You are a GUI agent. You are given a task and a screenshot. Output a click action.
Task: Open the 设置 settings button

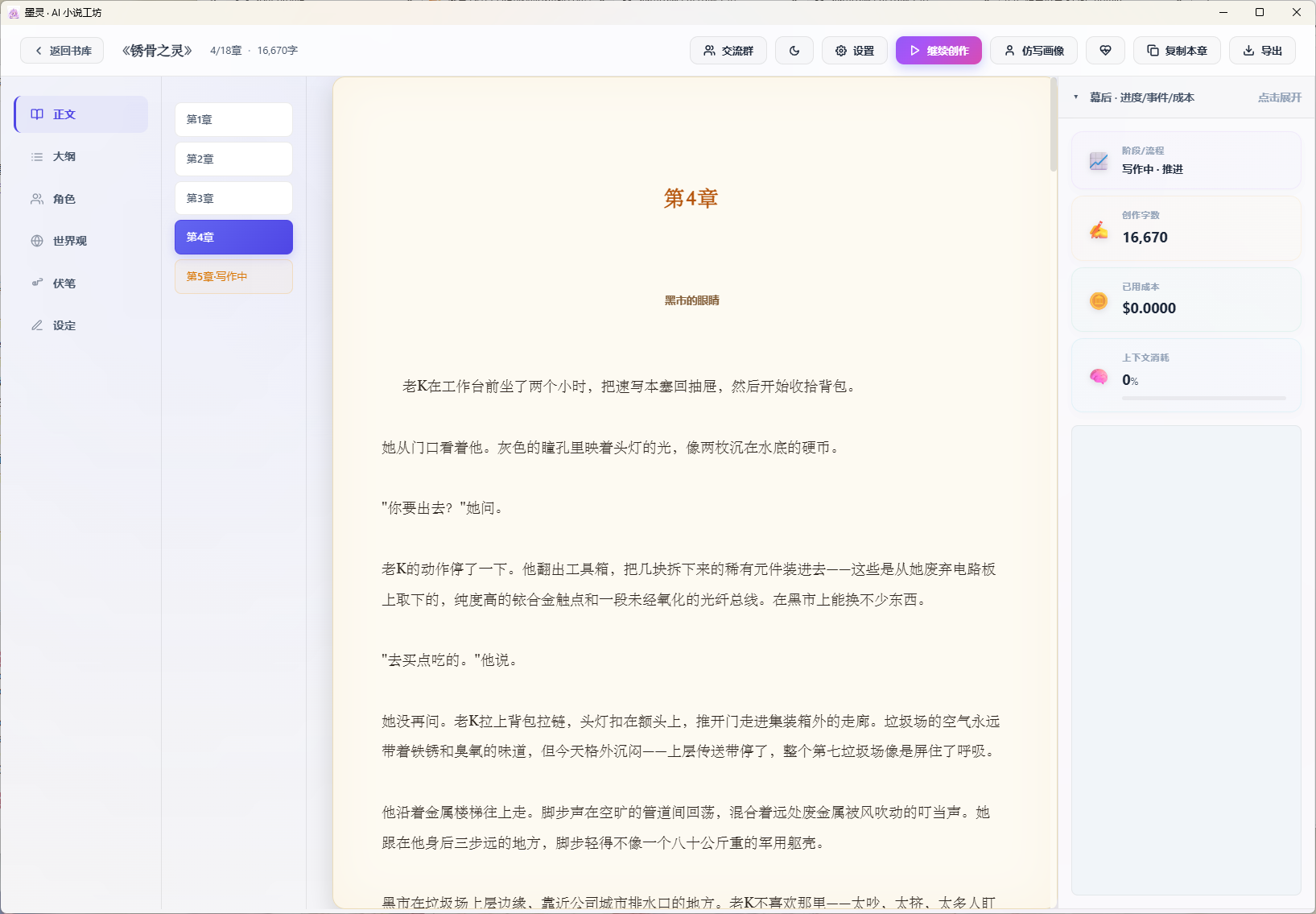pyautogui.click(x=855, y=51)
